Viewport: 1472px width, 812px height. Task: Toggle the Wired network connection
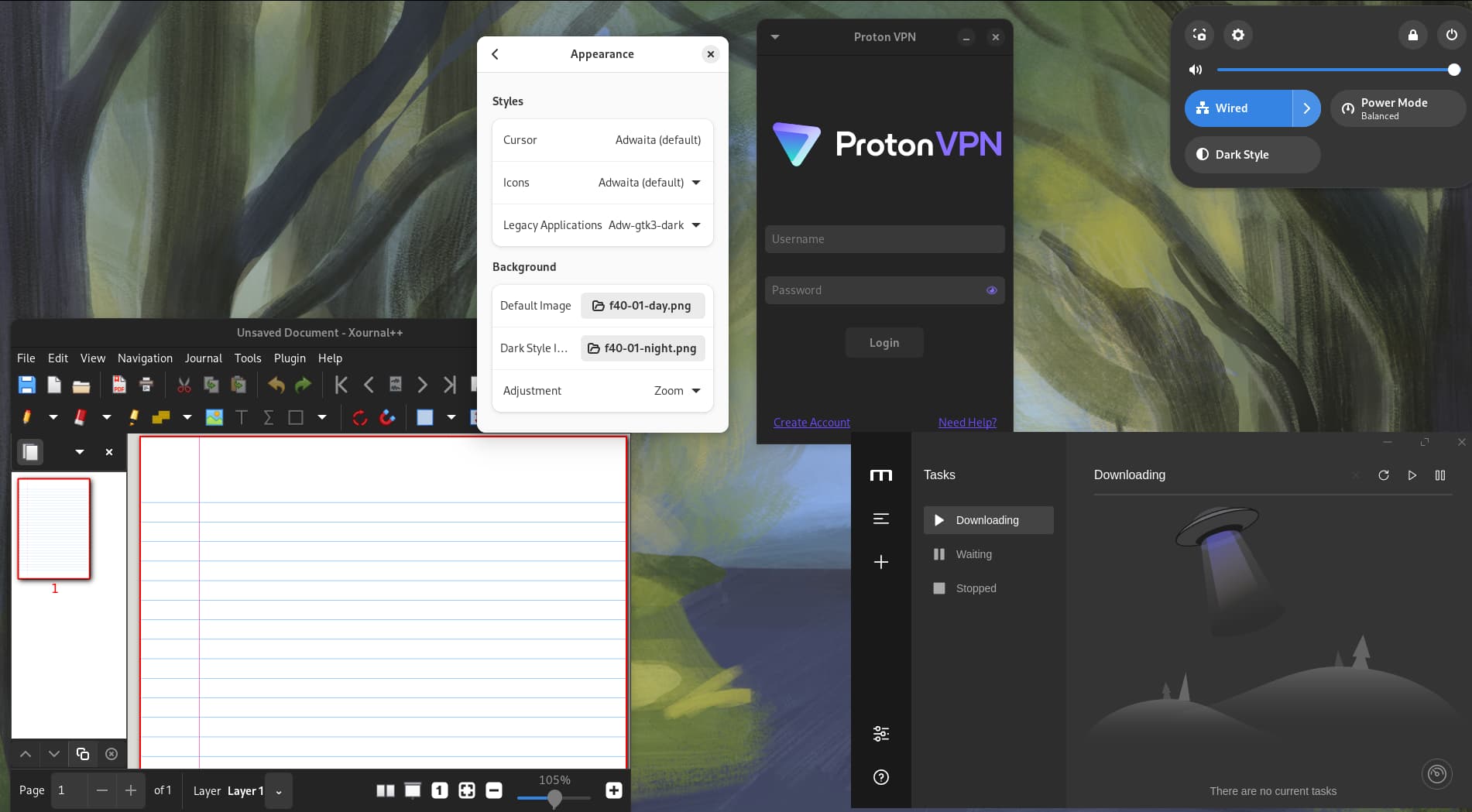pyautogui.click(x=1237, y=108)
